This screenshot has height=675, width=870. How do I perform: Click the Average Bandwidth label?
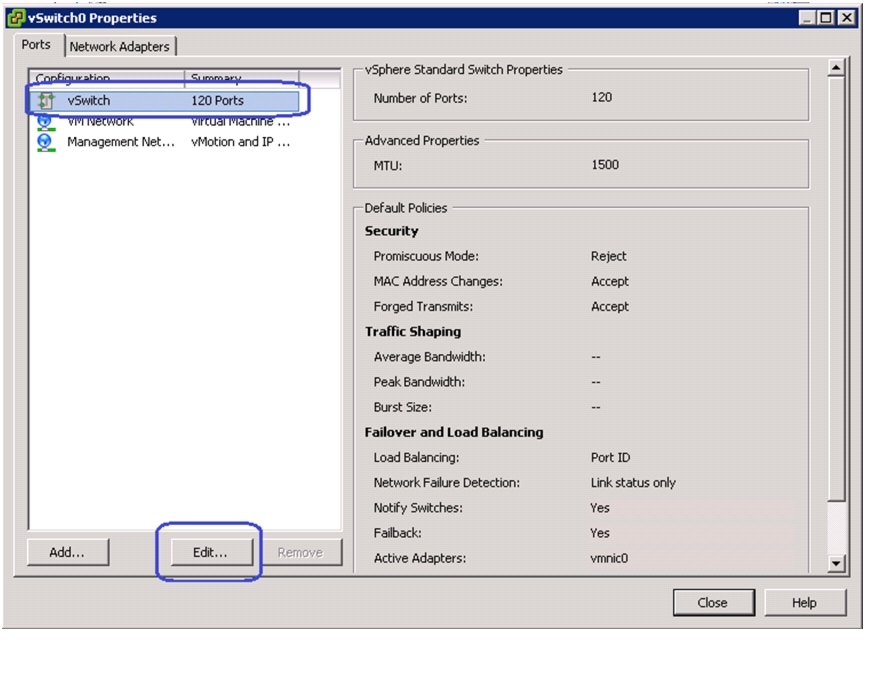pos(429,357)
